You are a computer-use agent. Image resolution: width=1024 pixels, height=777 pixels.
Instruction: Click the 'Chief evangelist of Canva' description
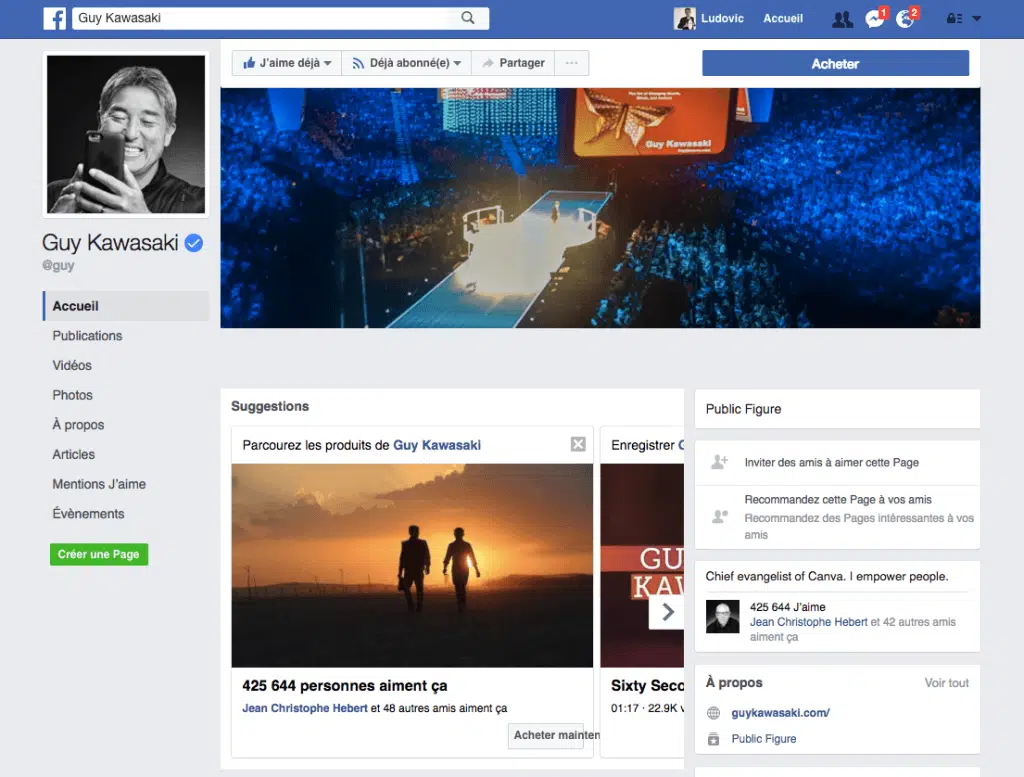[x=827, y=577]
